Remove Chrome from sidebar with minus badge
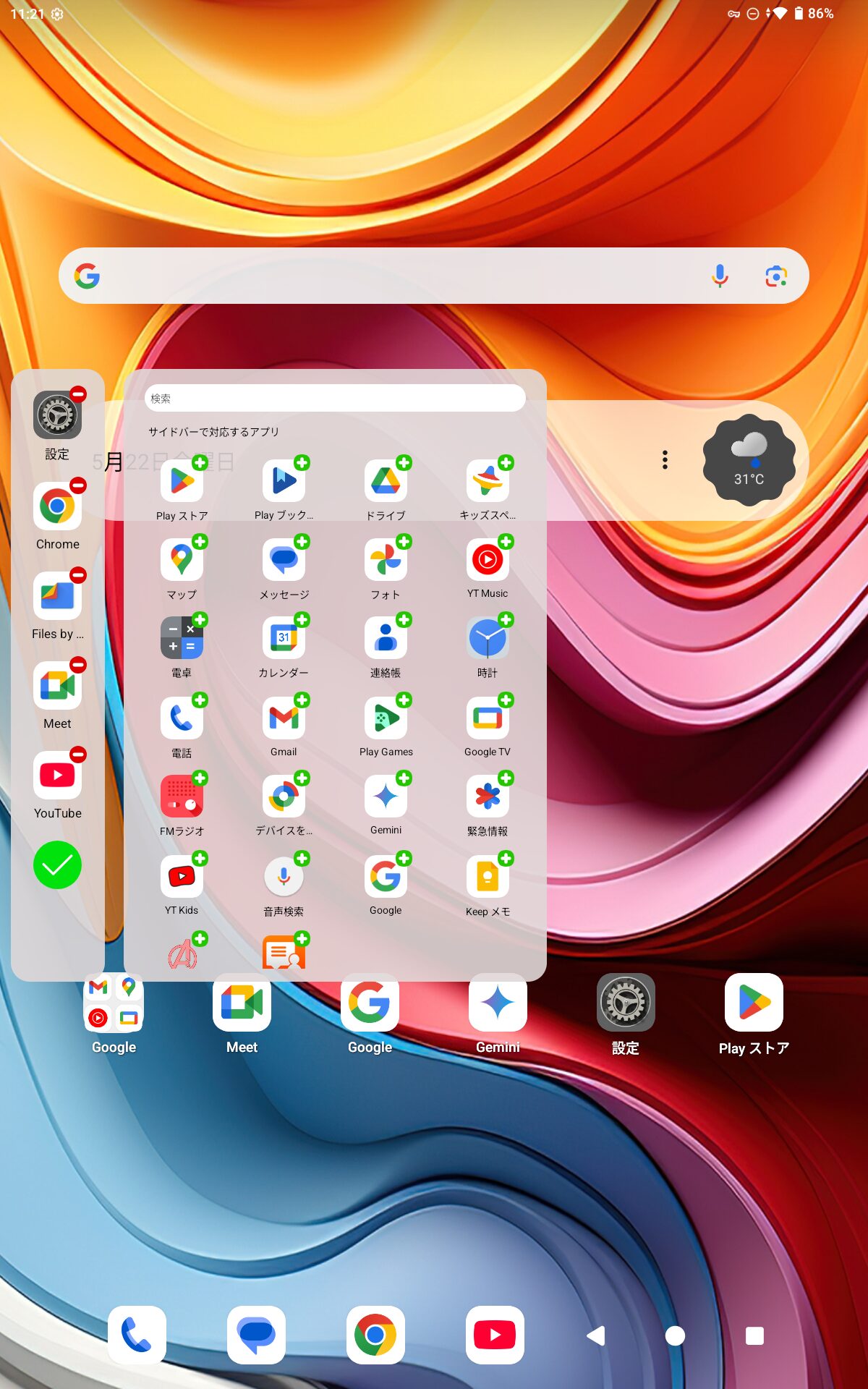The width and height of the screenshot is (868, 1389). 78,485
